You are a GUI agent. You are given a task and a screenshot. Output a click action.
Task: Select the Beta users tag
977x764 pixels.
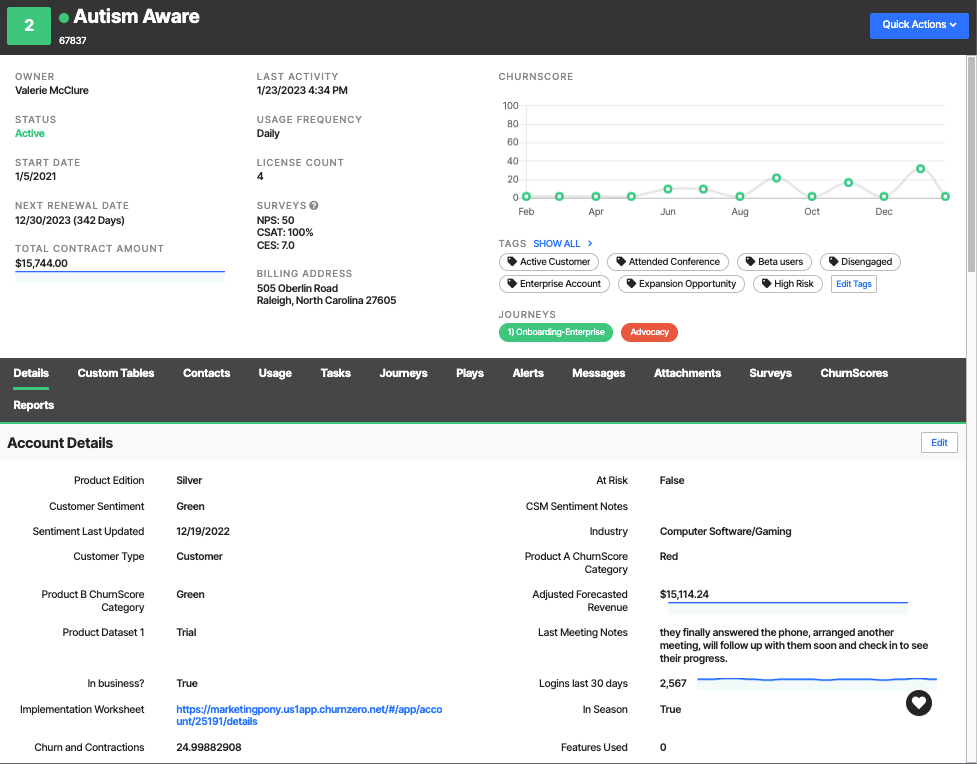pyautogui.click(x=774, y=262)
